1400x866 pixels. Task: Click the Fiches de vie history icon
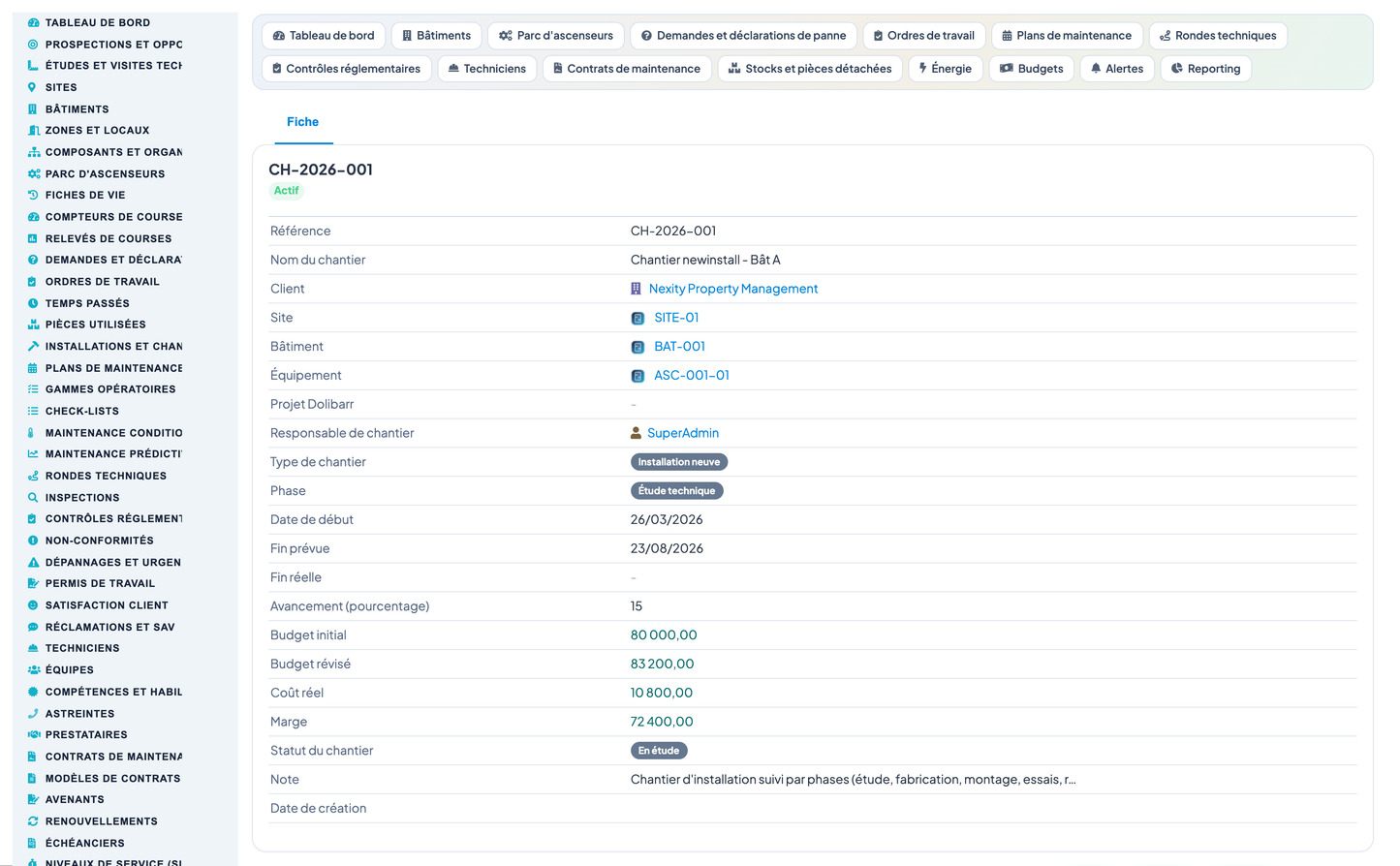pos(33,195)
